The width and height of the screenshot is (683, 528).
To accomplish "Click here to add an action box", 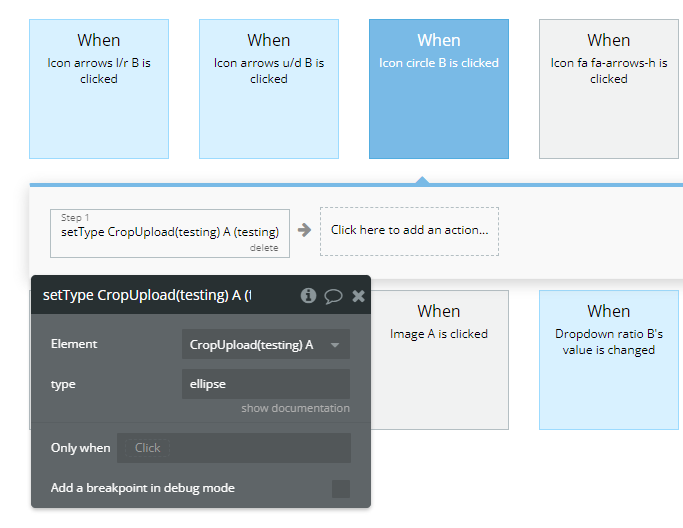I will click(409, 230).
